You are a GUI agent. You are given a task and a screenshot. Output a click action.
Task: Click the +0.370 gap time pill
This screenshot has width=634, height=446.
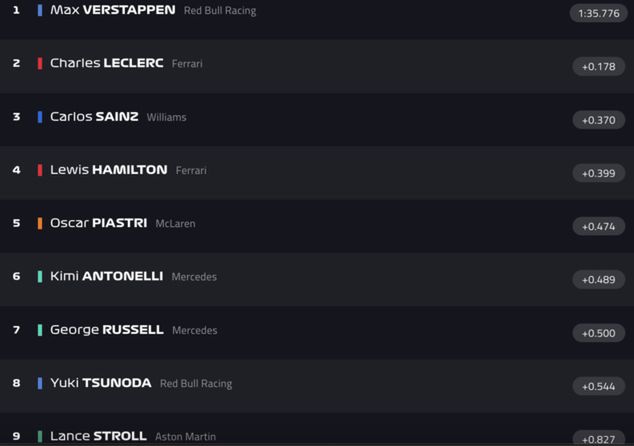pos(598,120)
